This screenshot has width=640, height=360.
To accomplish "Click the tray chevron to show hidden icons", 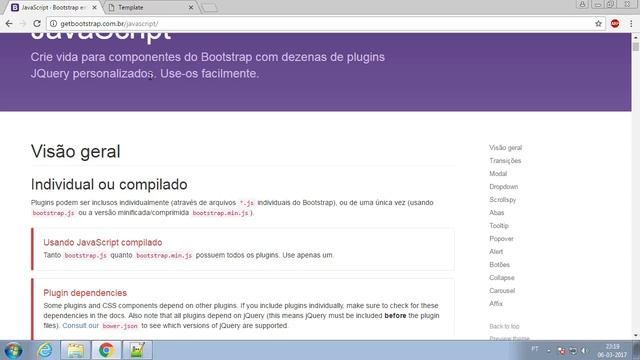I will (x=549, y=351).
